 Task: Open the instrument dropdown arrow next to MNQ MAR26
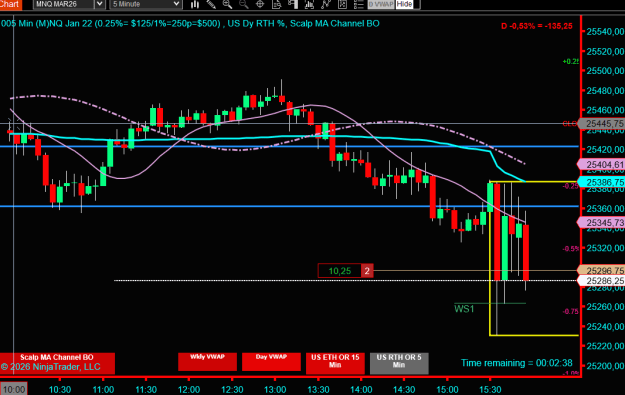point(100,4)
